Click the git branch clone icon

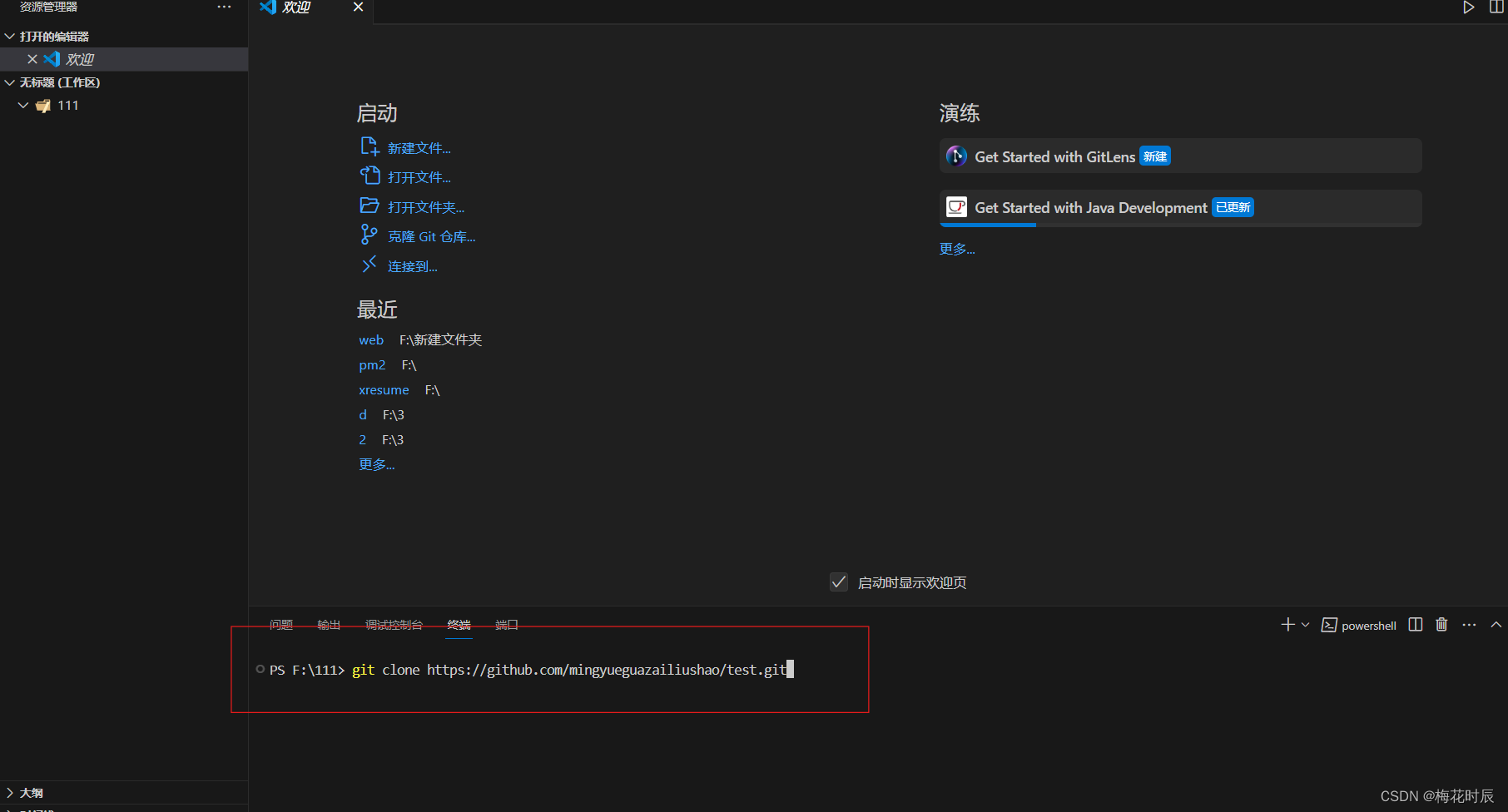click(369, 235)
